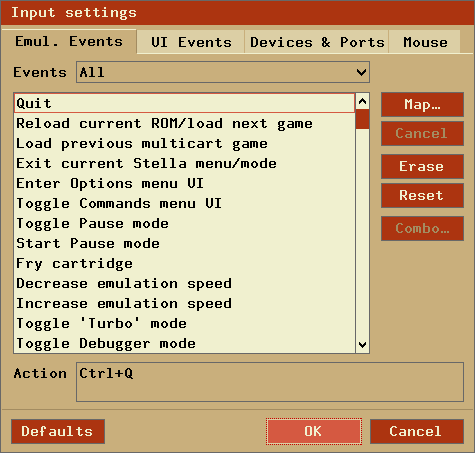This screenshot has height=453, width=475.
Task: Switch to the Mouse tab
Action: 425,42
